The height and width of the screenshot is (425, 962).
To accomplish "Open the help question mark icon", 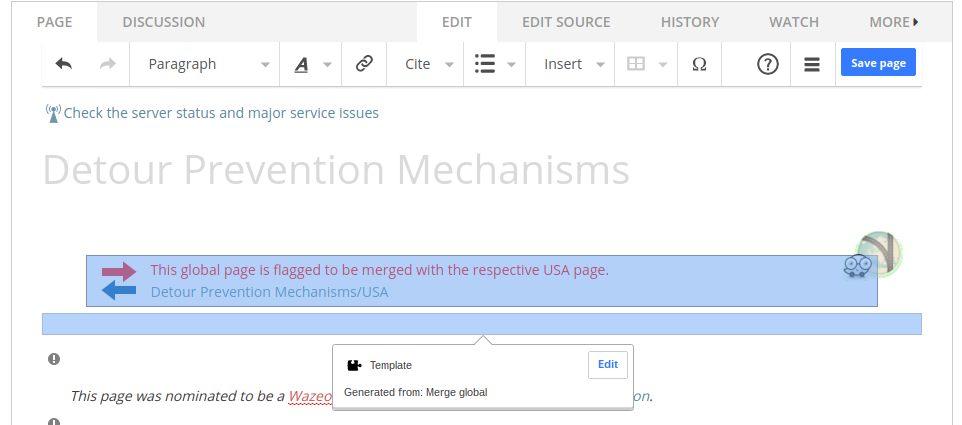I will tap(768, 64).
